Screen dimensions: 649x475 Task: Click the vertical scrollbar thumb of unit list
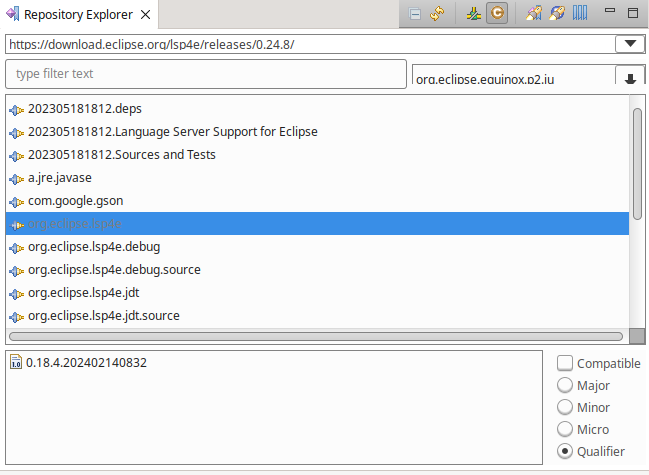coord(637,164)
